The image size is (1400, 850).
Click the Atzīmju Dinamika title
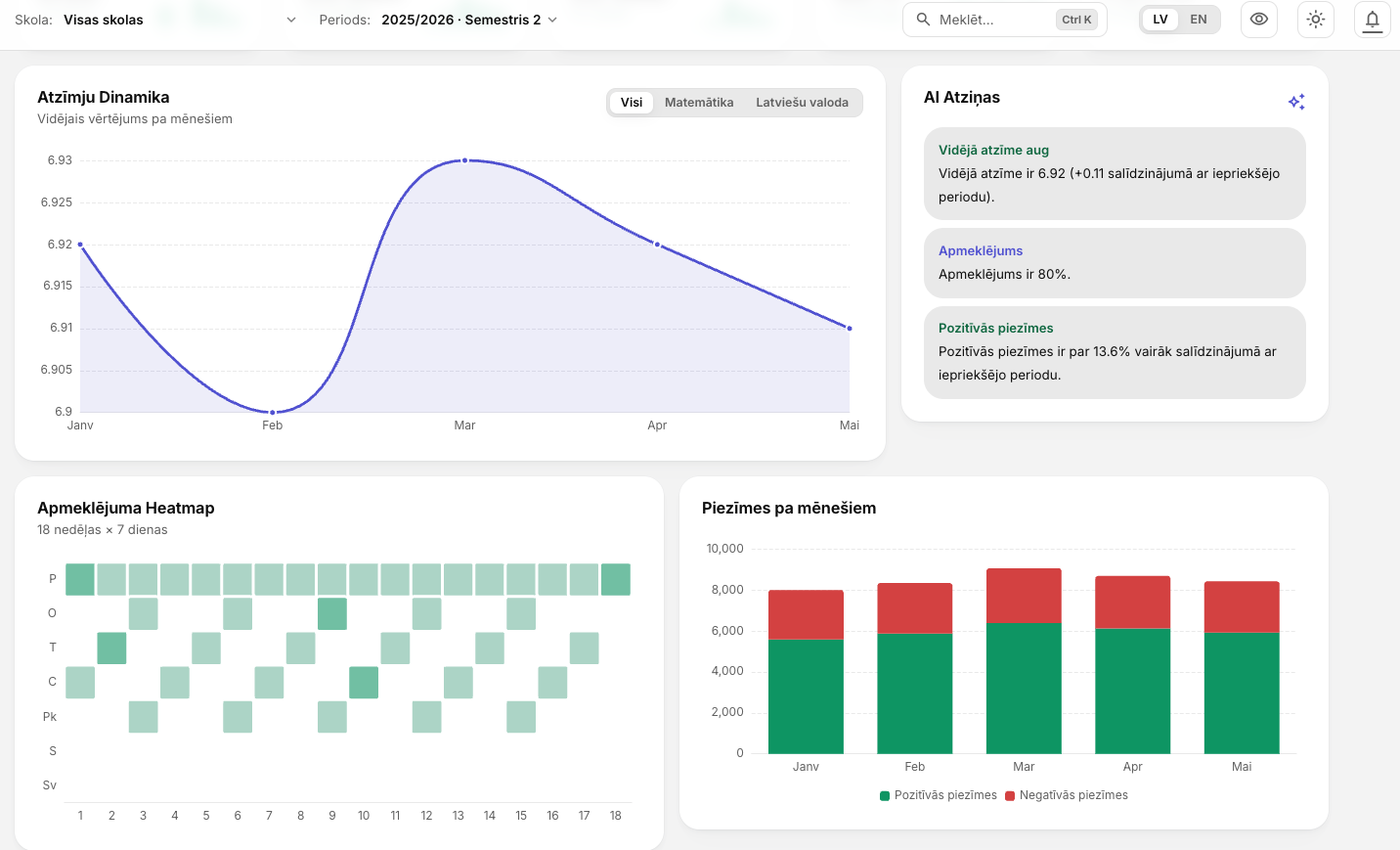point(104,97)
